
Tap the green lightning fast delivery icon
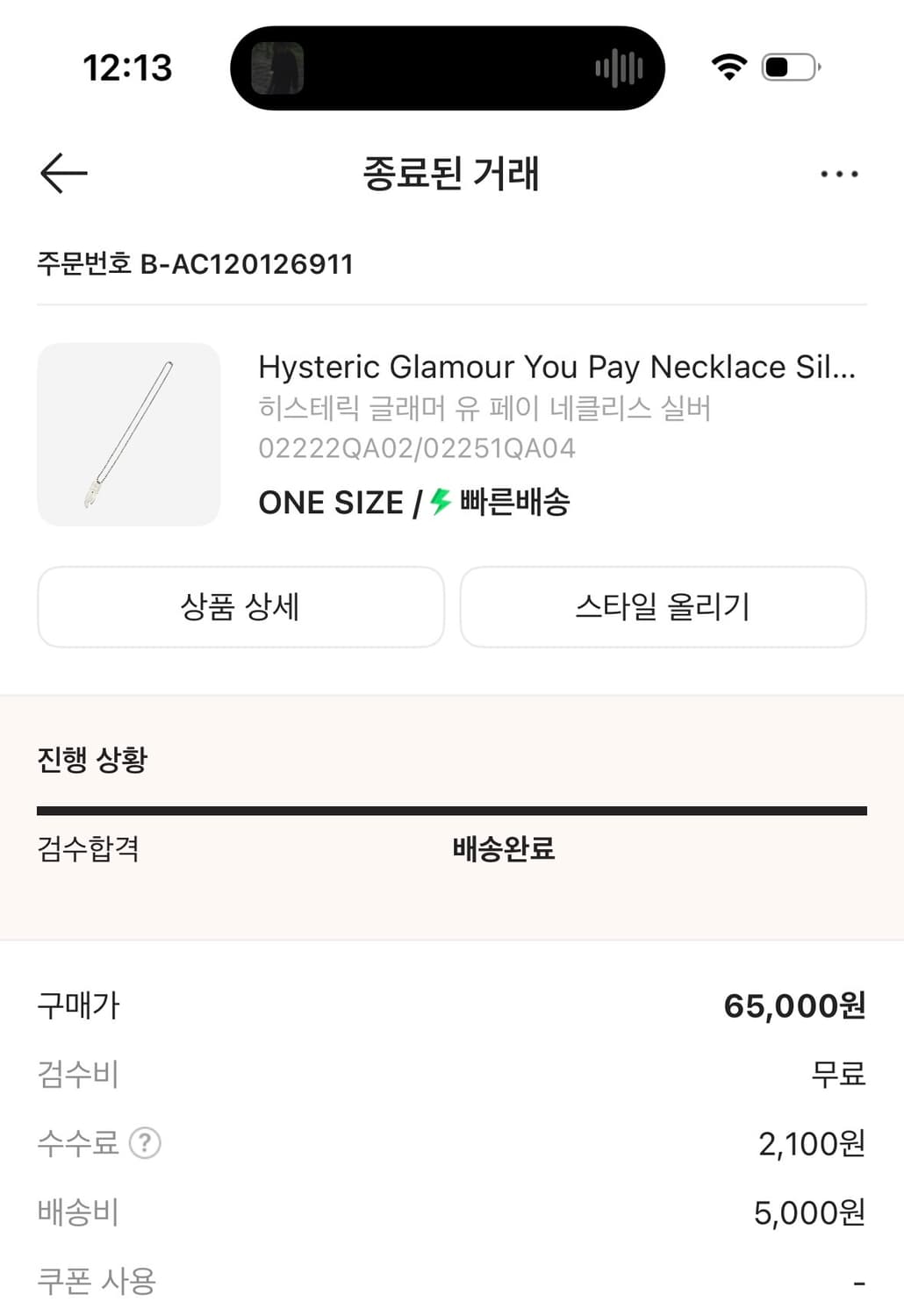pos(441,502)
